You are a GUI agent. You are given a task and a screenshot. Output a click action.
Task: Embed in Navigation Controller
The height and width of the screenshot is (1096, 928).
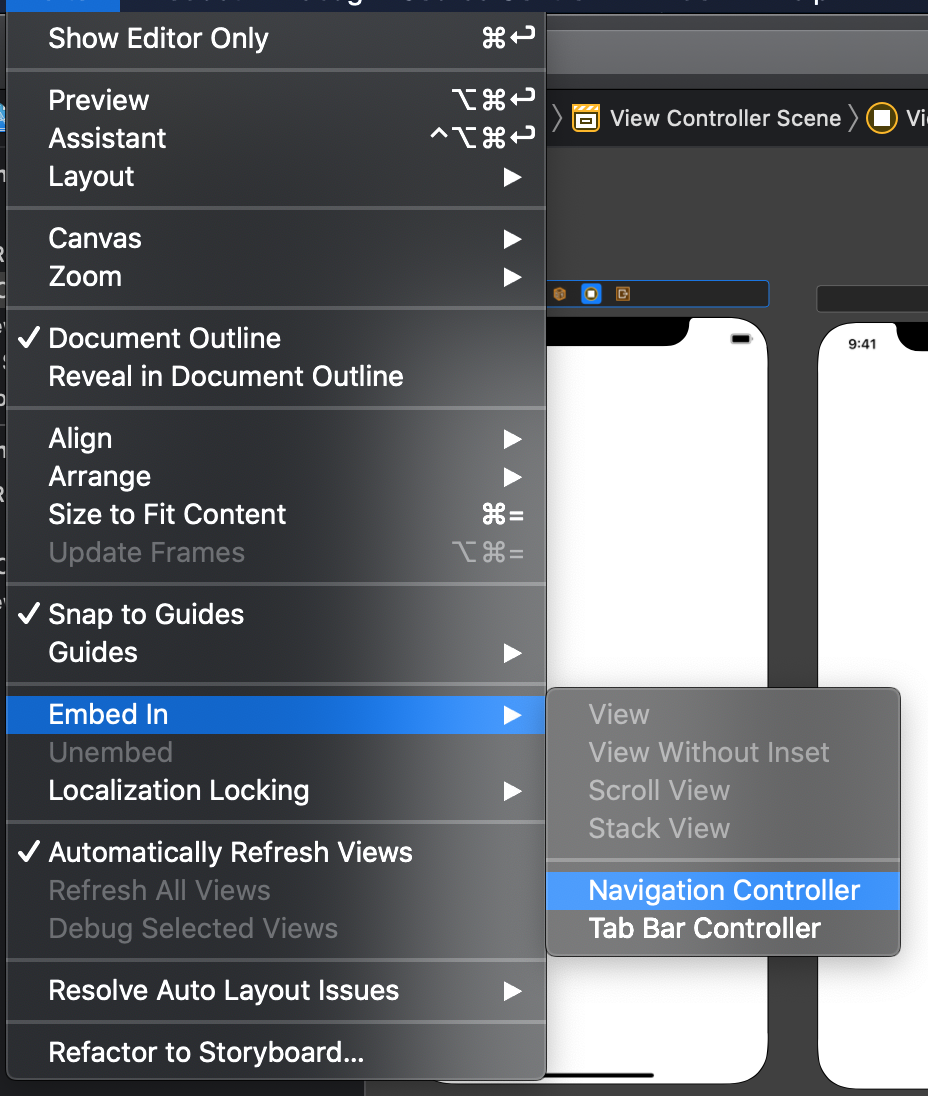point(723,890)
